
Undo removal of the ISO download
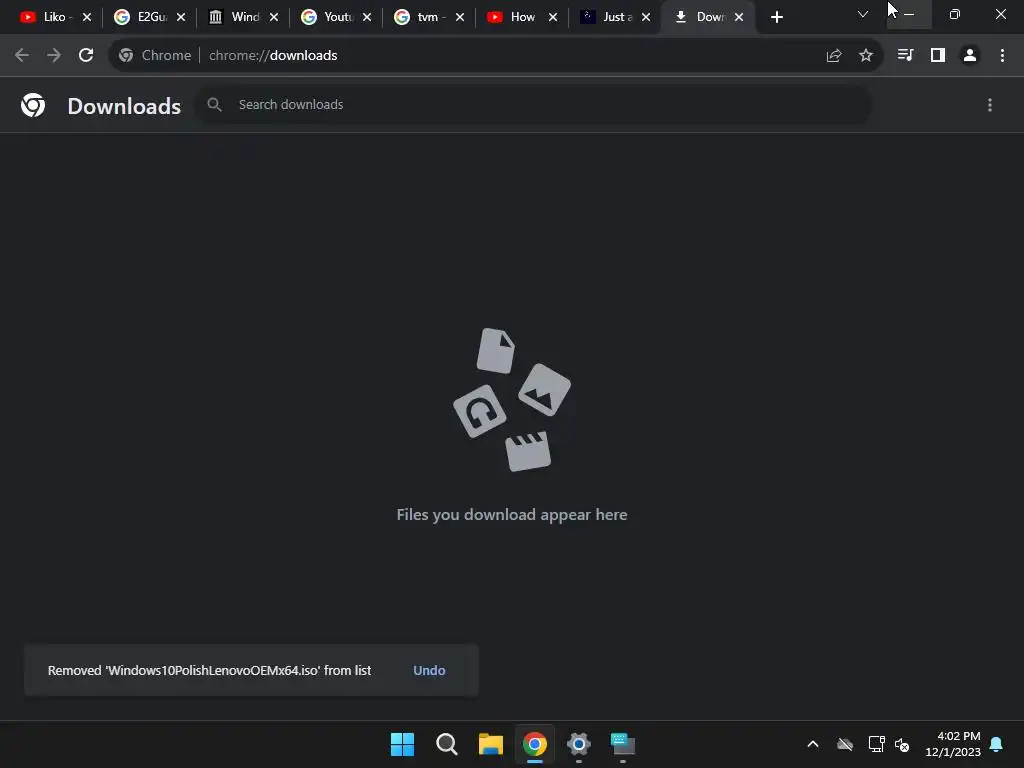pos(429,671)
